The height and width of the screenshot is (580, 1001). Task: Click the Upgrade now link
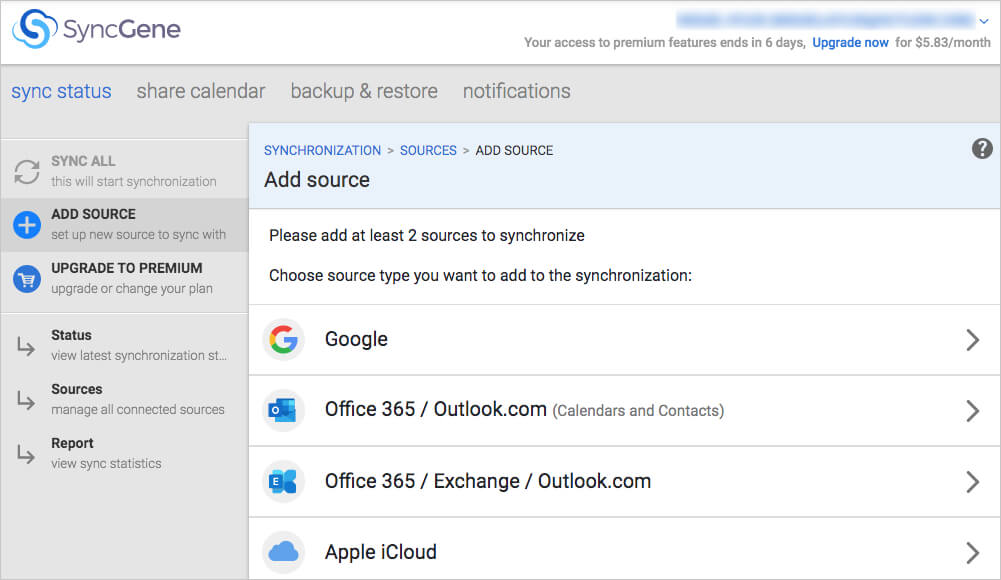tap(850, 43)
